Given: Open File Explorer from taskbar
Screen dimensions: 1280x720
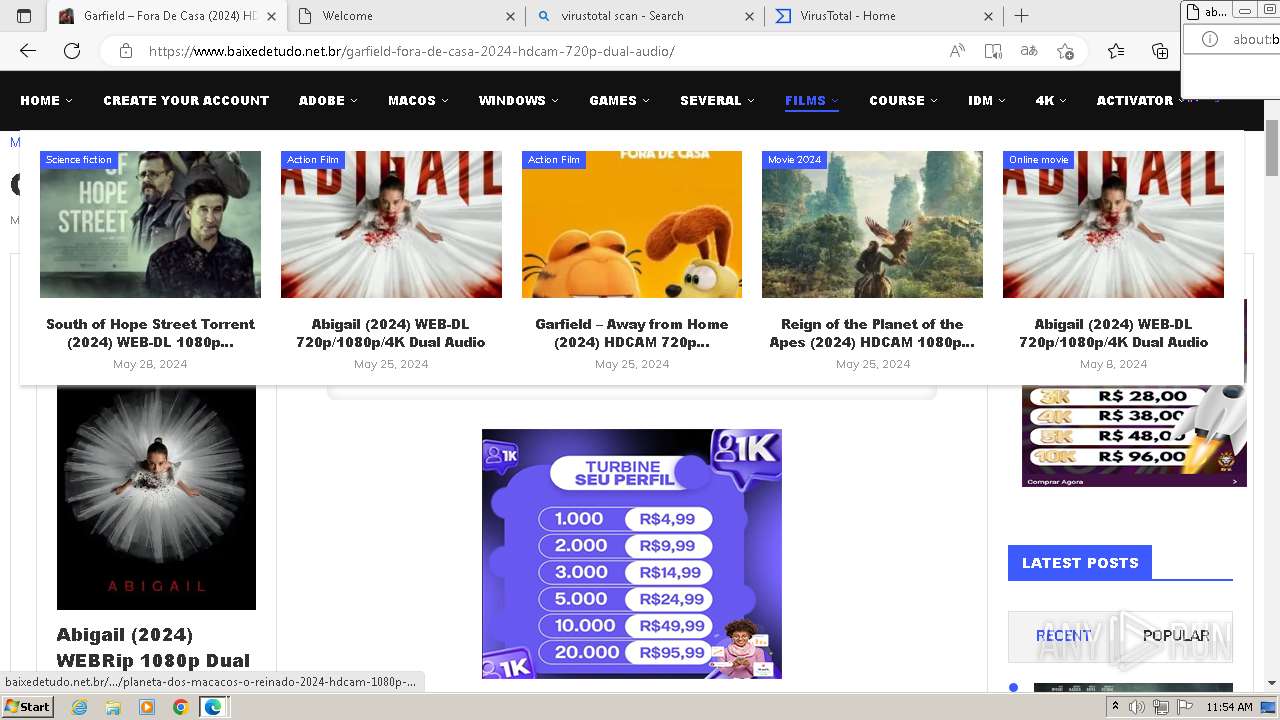Looking at the screenshot, I should pyautogui.click(x=113, y=707).
